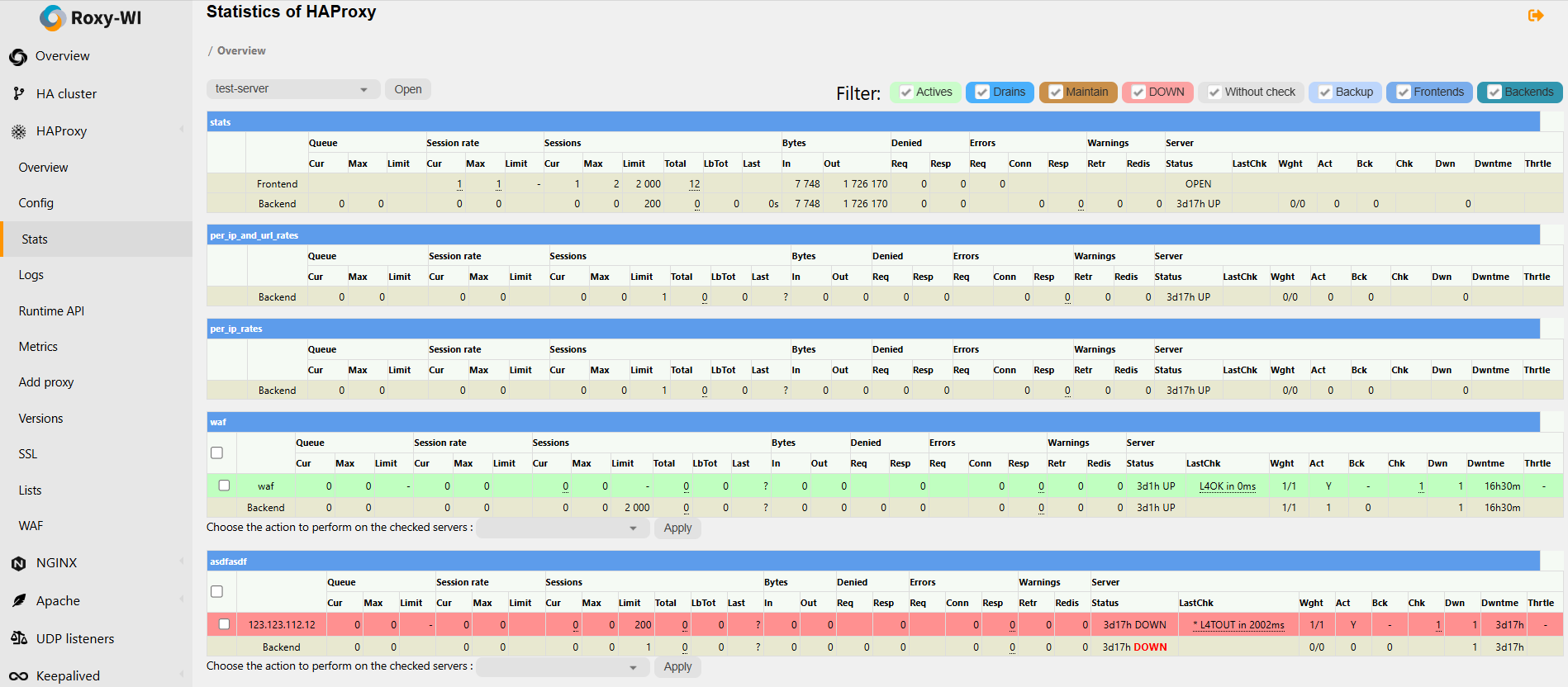Toggle the Maintain filter checkbox
Viewport: 1568px width, 687px height.
[1056, 92]
